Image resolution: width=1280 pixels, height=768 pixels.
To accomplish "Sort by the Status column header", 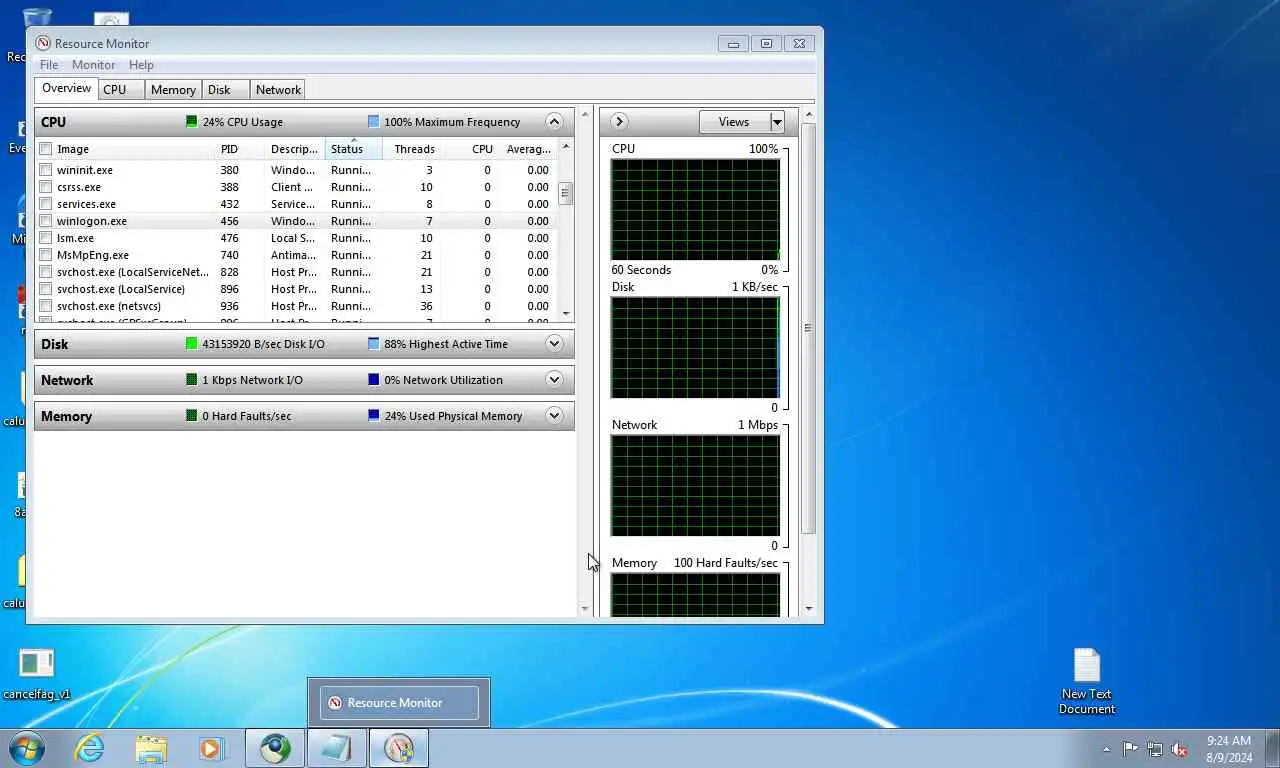I will click(353, 149).
